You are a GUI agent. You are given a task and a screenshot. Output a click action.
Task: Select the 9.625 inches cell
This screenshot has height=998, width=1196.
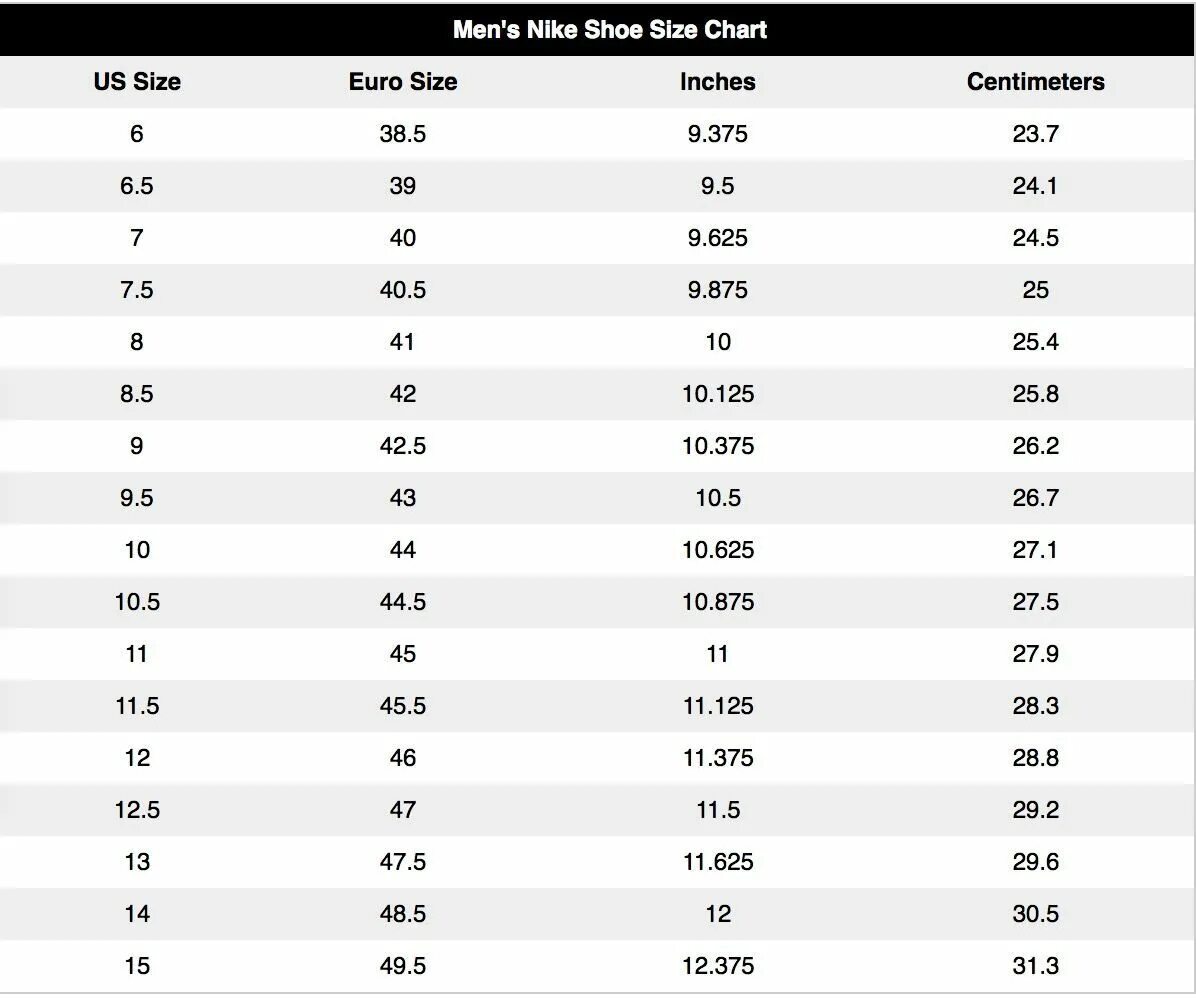(718, 238)
